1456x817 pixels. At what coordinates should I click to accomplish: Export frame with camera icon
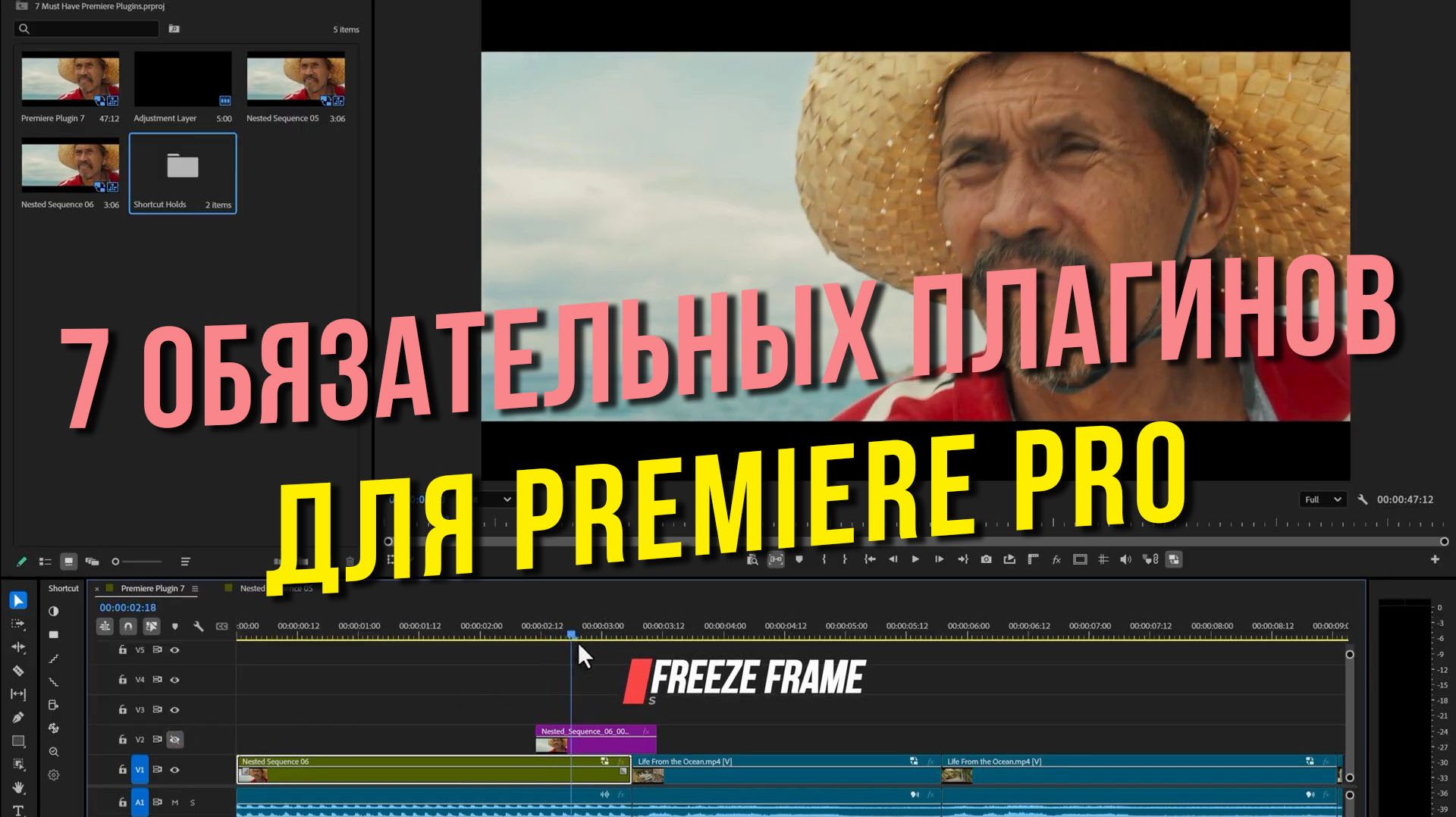click(x=986, y=559)
